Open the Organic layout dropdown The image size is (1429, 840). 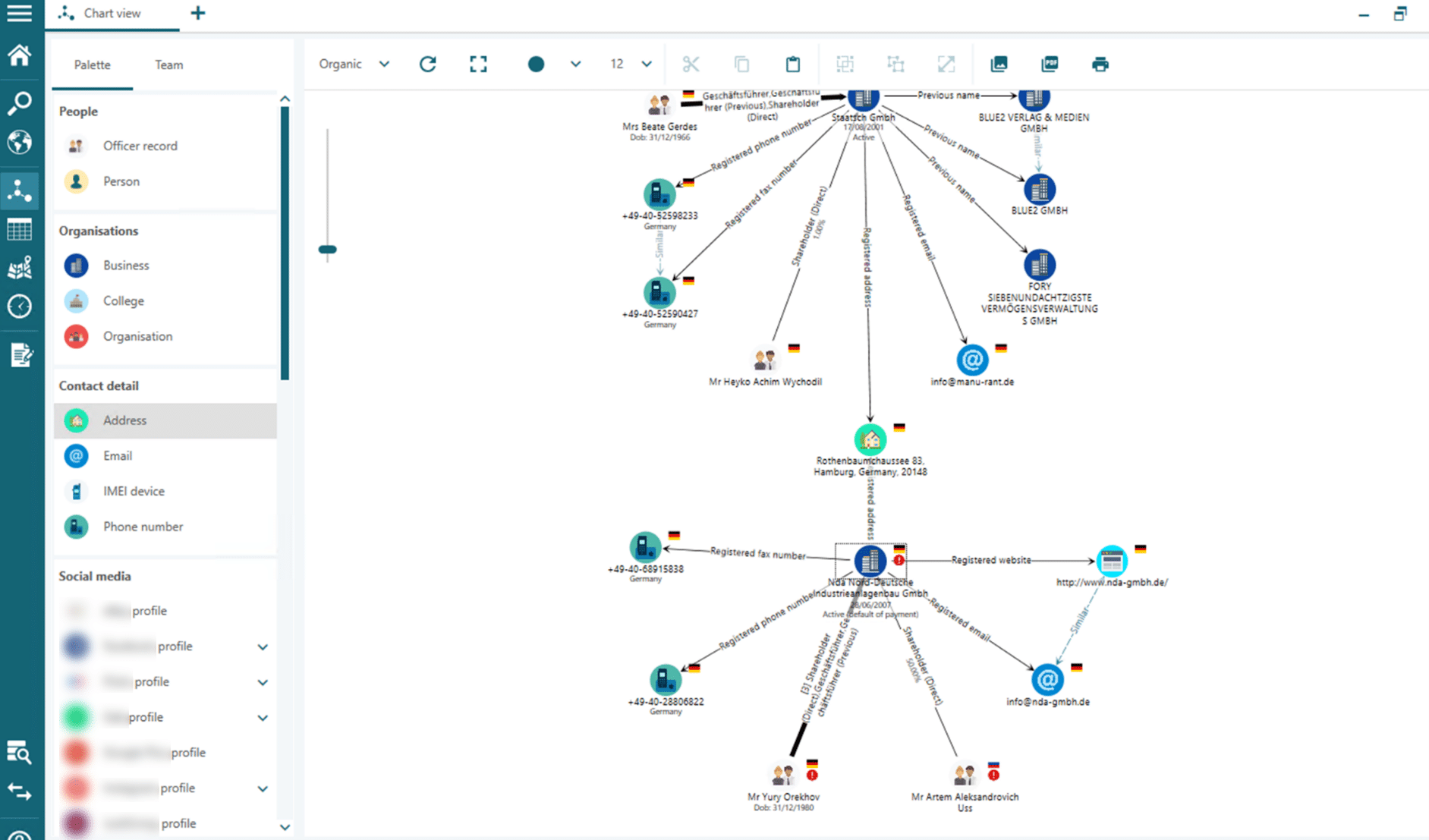coord(384,64)
